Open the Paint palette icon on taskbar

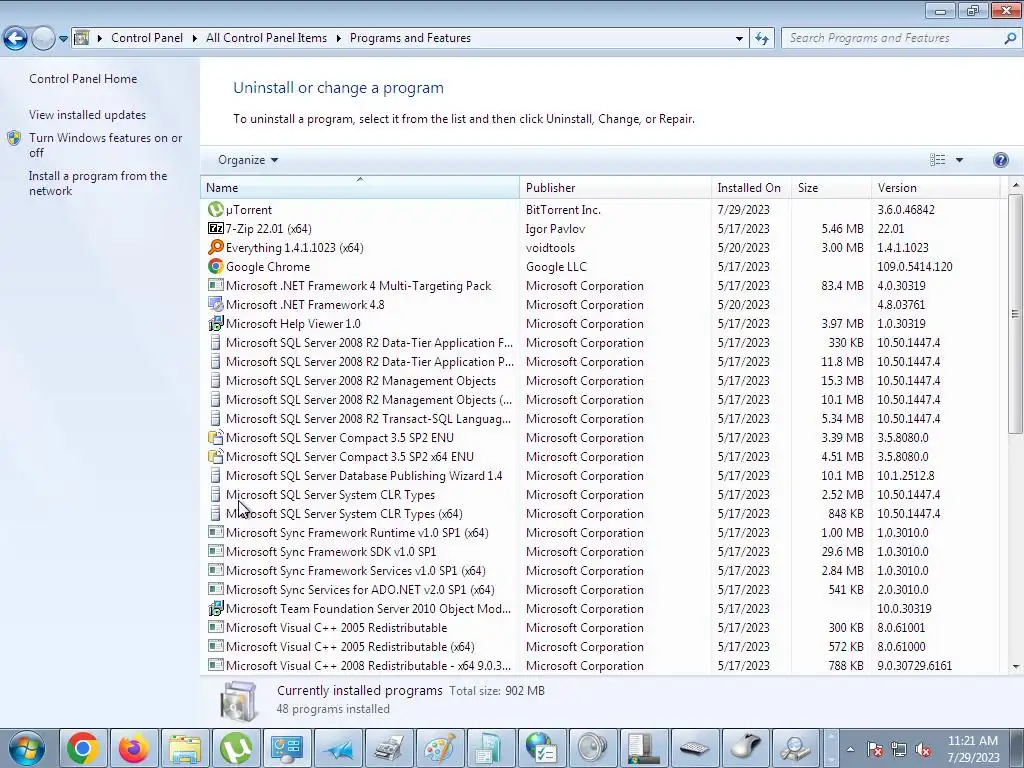pyautogui.click(x=440, y=748)
